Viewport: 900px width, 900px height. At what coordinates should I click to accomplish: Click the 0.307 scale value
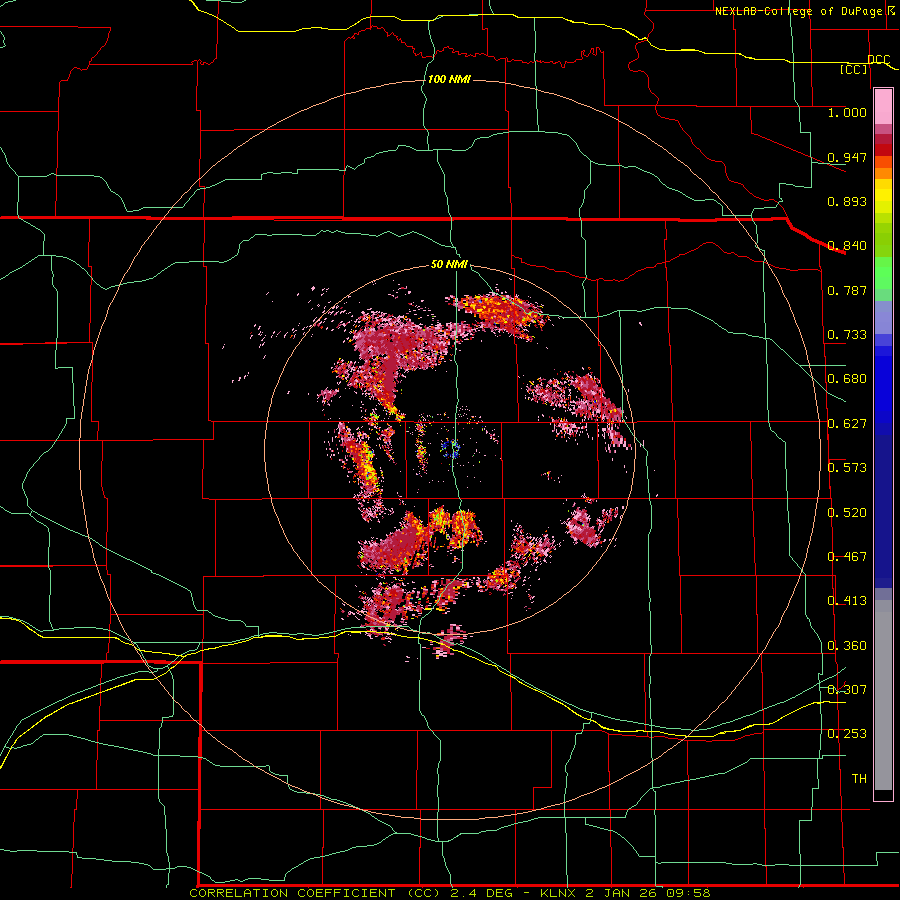847,690
